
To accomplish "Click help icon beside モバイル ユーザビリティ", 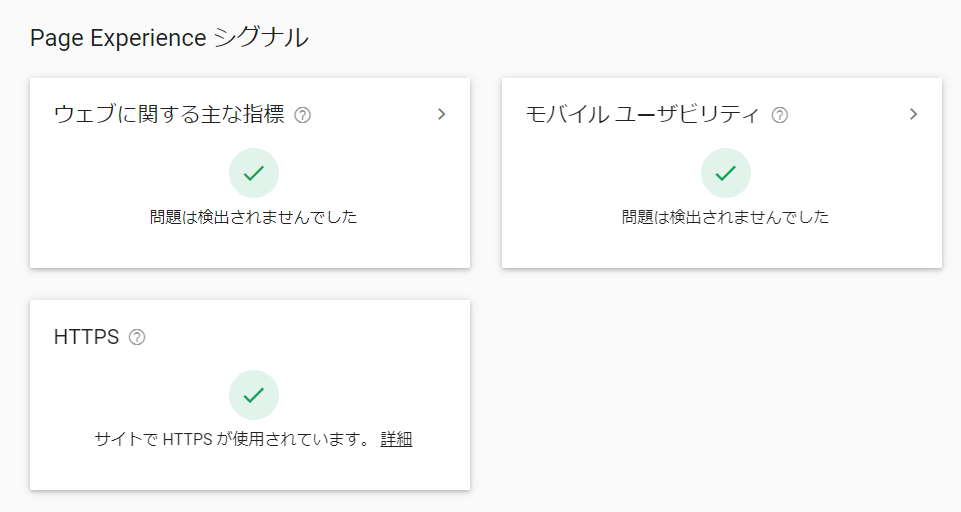I will (780, 115).
